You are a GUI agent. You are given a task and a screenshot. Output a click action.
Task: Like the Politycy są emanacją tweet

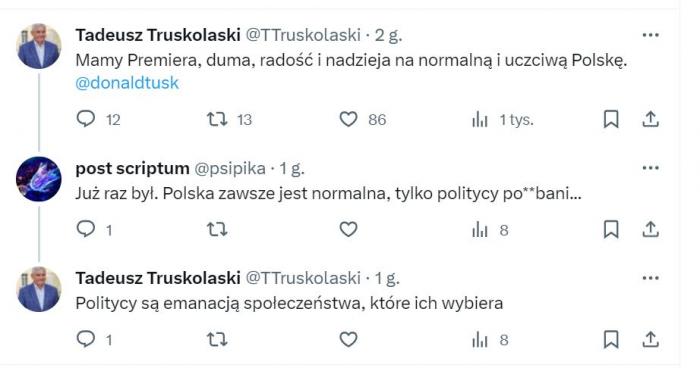348,339
